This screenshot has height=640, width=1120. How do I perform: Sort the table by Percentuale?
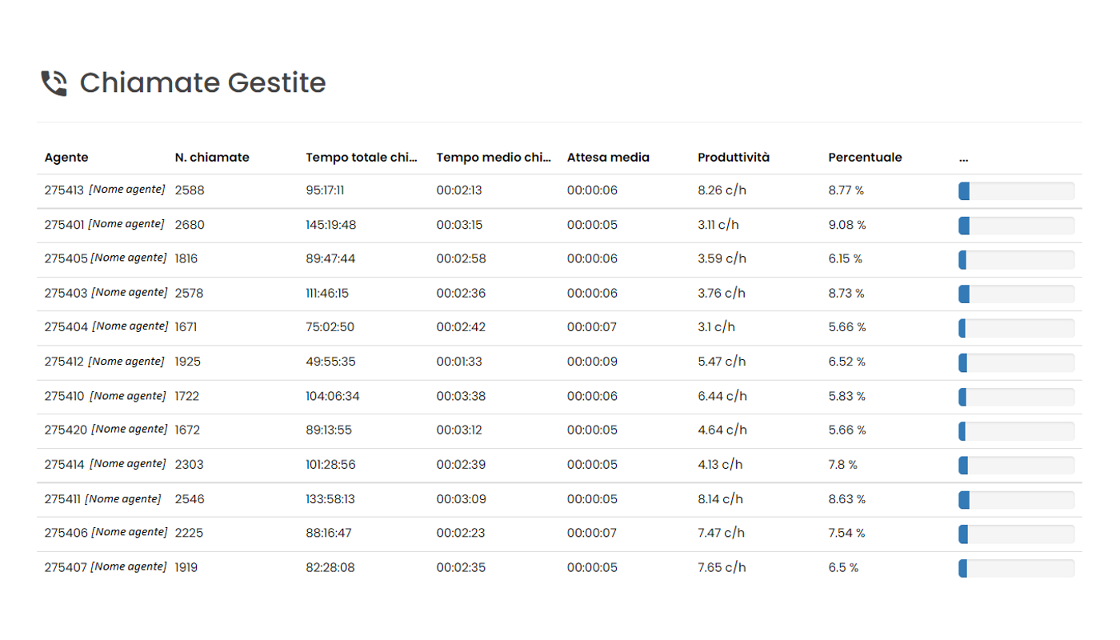click(x=864, y=157)
